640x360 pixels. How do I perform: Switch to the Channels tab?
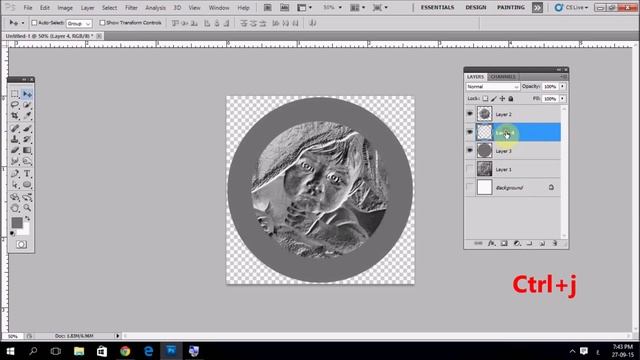tap(502, 77)
